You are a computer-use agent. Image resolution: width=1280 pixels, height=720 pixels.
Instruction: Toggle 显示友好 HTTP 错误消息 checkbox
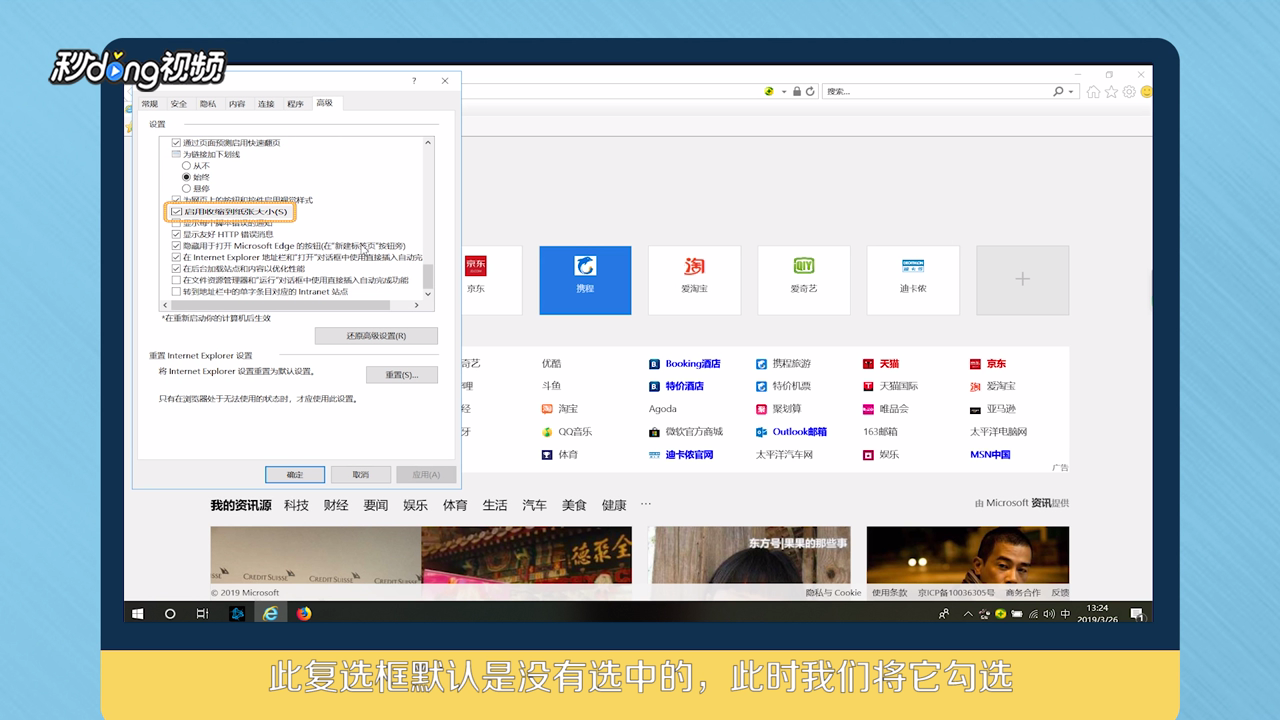(177, 234)
